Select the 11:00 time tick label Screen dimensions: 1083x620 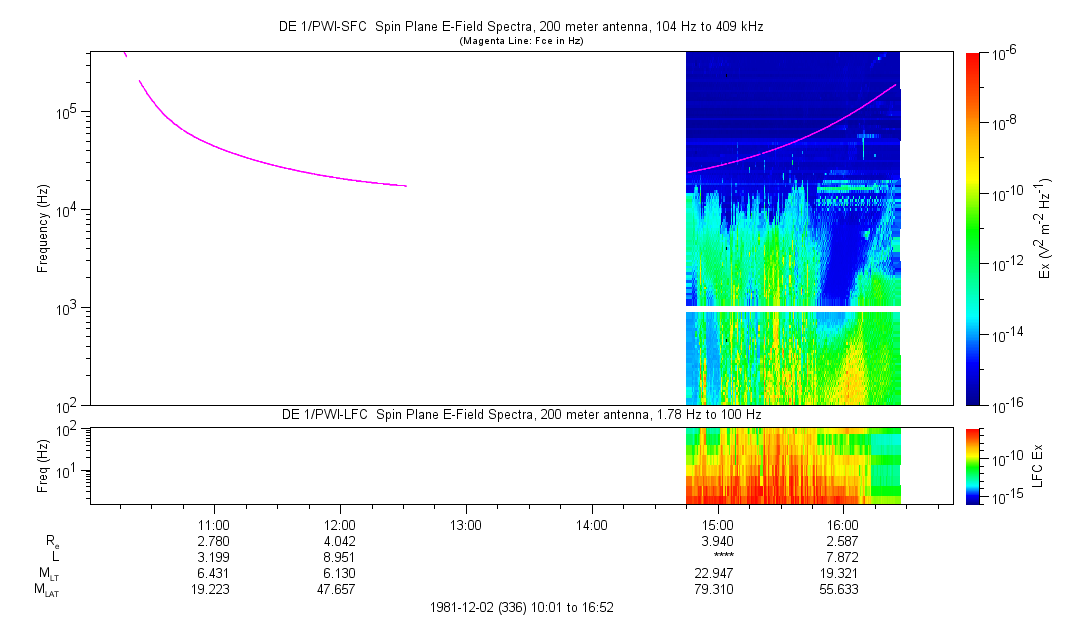pyautogui.click(x=214, y=524)
